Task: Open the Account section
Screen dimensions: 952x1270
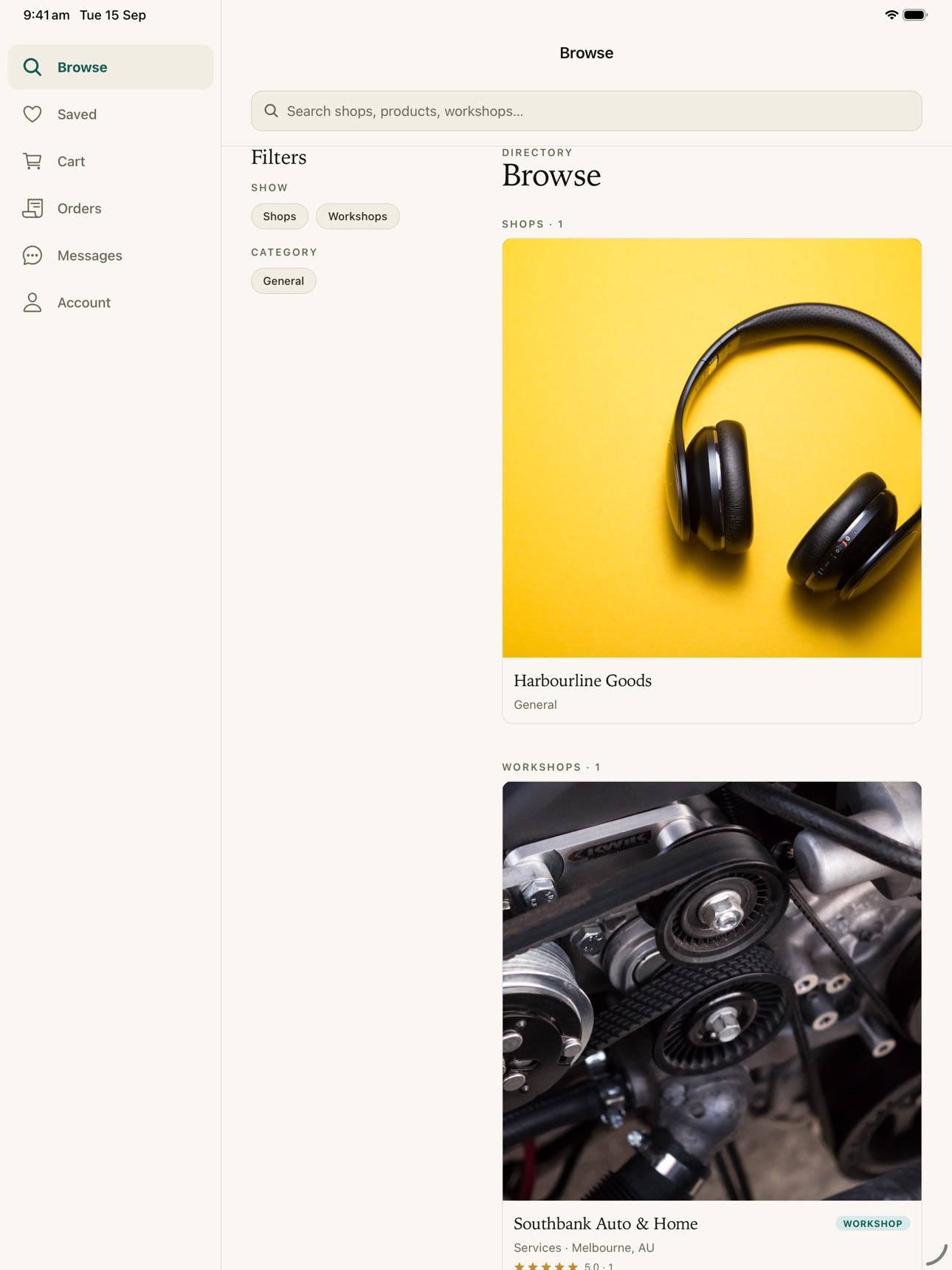Action: pos(111,303)
